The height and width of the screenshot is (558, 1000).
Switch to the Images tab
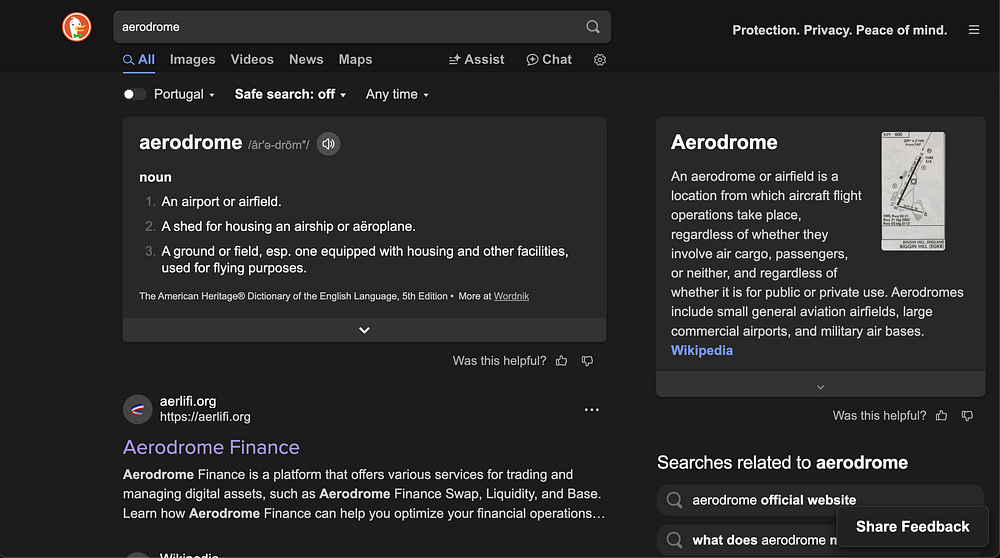(192, 60)
